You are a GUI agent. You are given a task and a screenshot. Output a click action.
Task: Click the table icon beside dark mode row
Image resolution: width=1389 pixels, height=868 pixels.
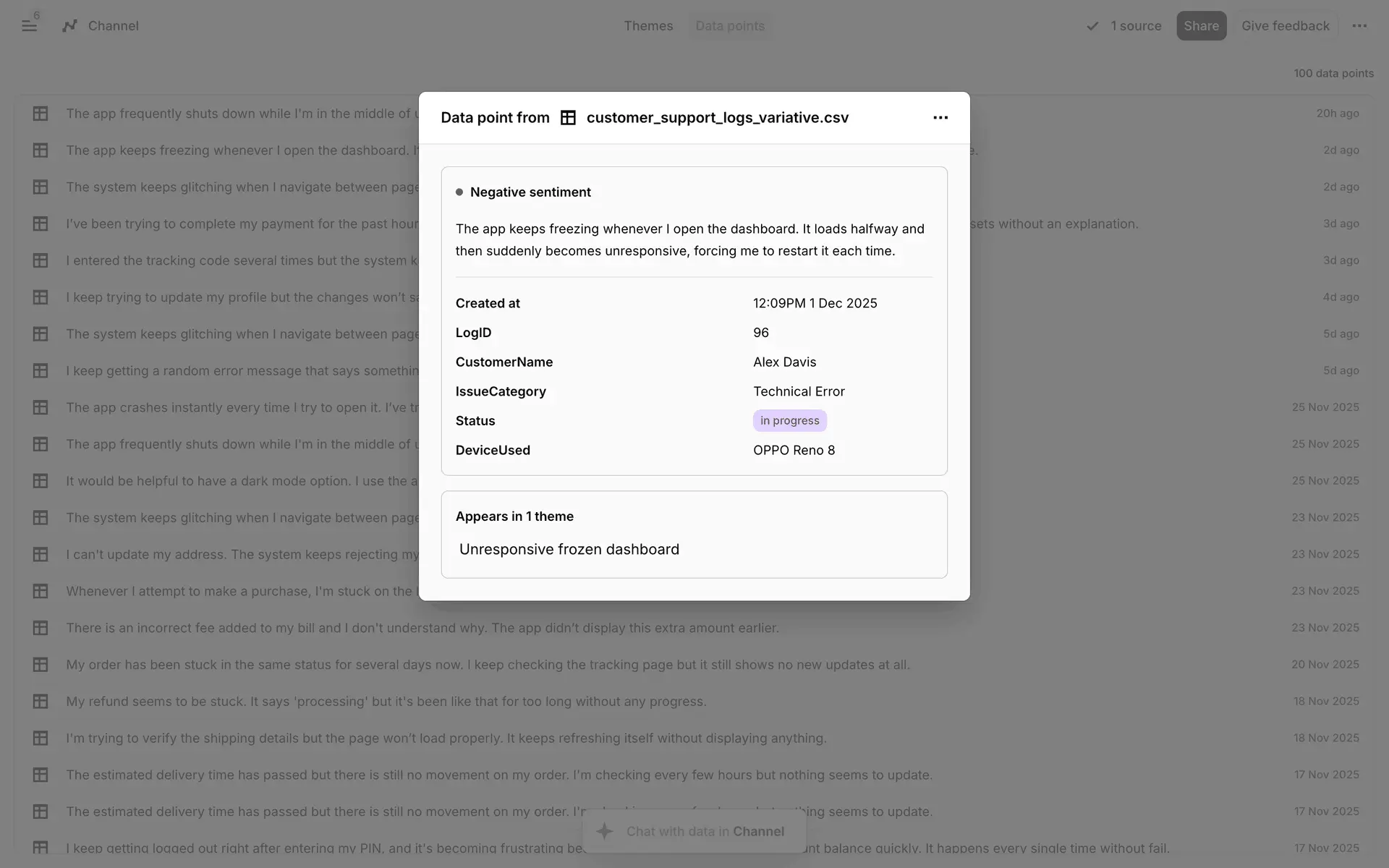click(41, 481)
